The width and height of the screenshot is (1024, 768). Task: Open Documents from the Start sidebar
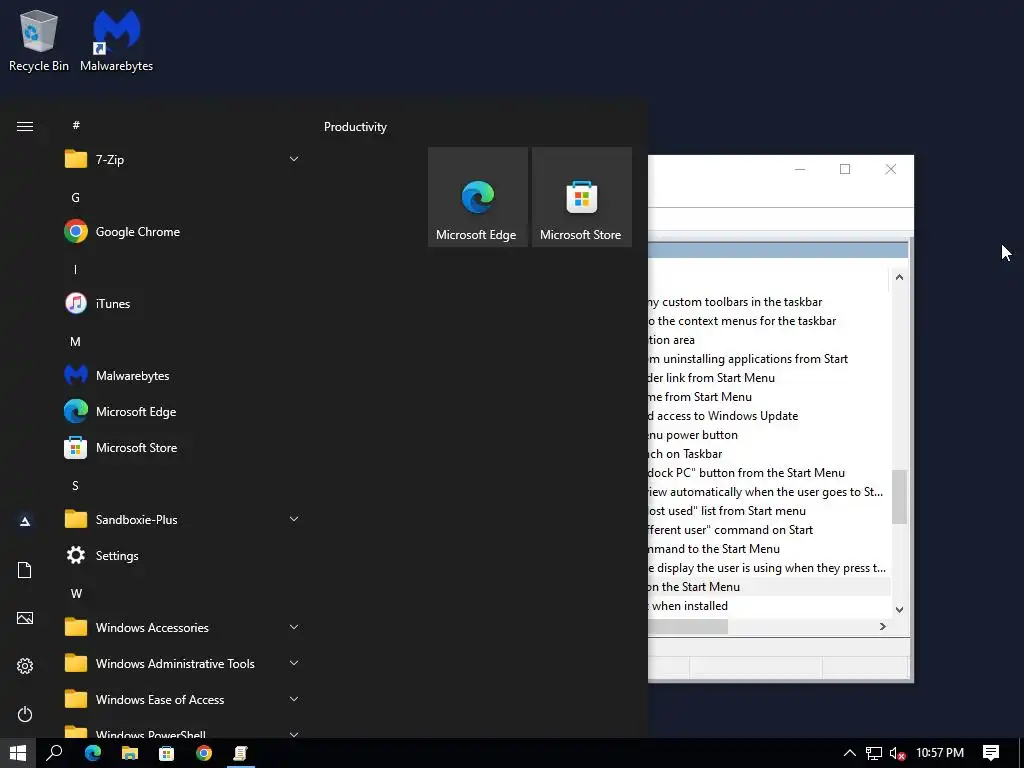pyautogui.click(x=25, y=570)
